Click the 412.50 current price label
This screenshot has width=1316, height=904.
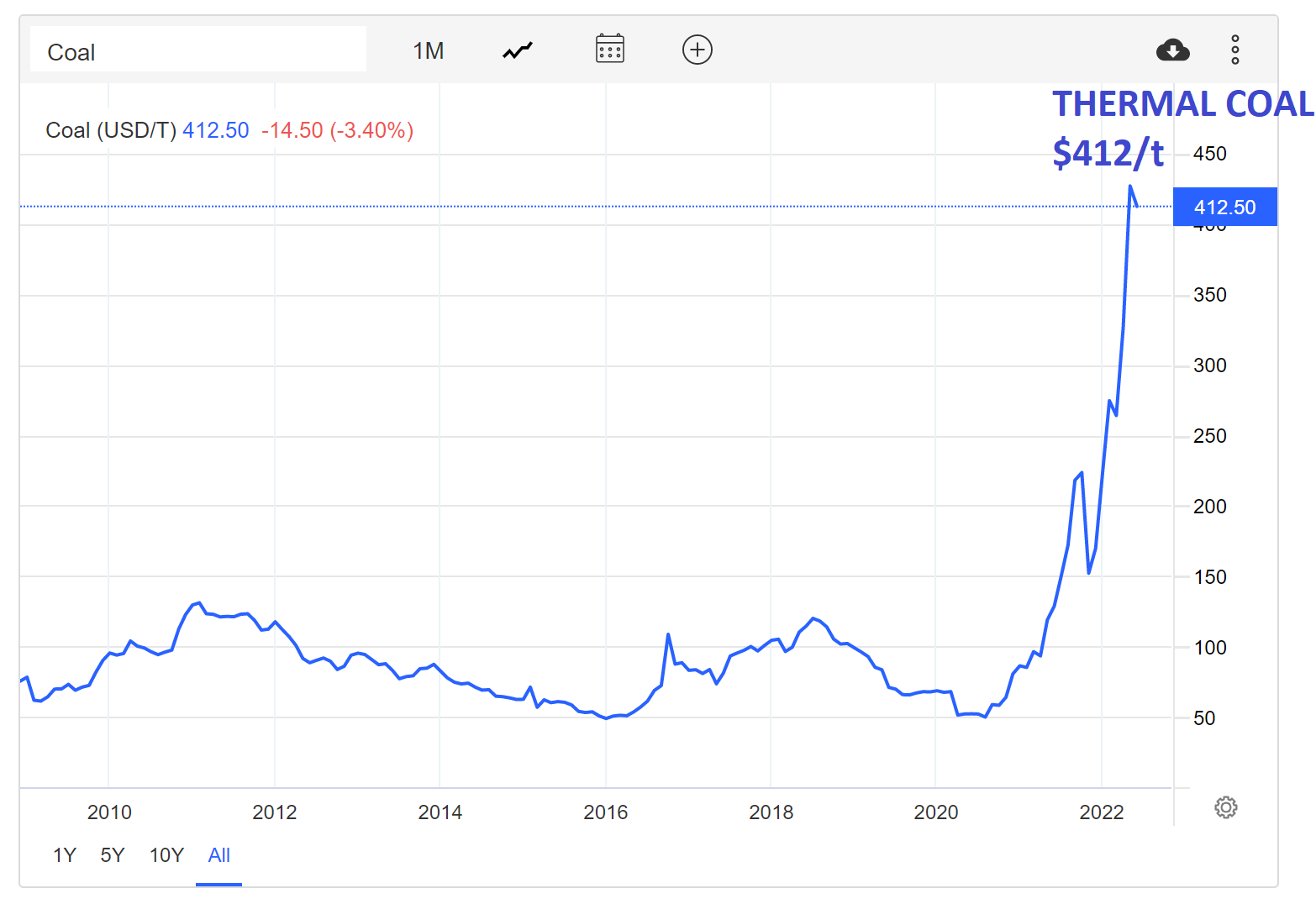click(1224, 208)
